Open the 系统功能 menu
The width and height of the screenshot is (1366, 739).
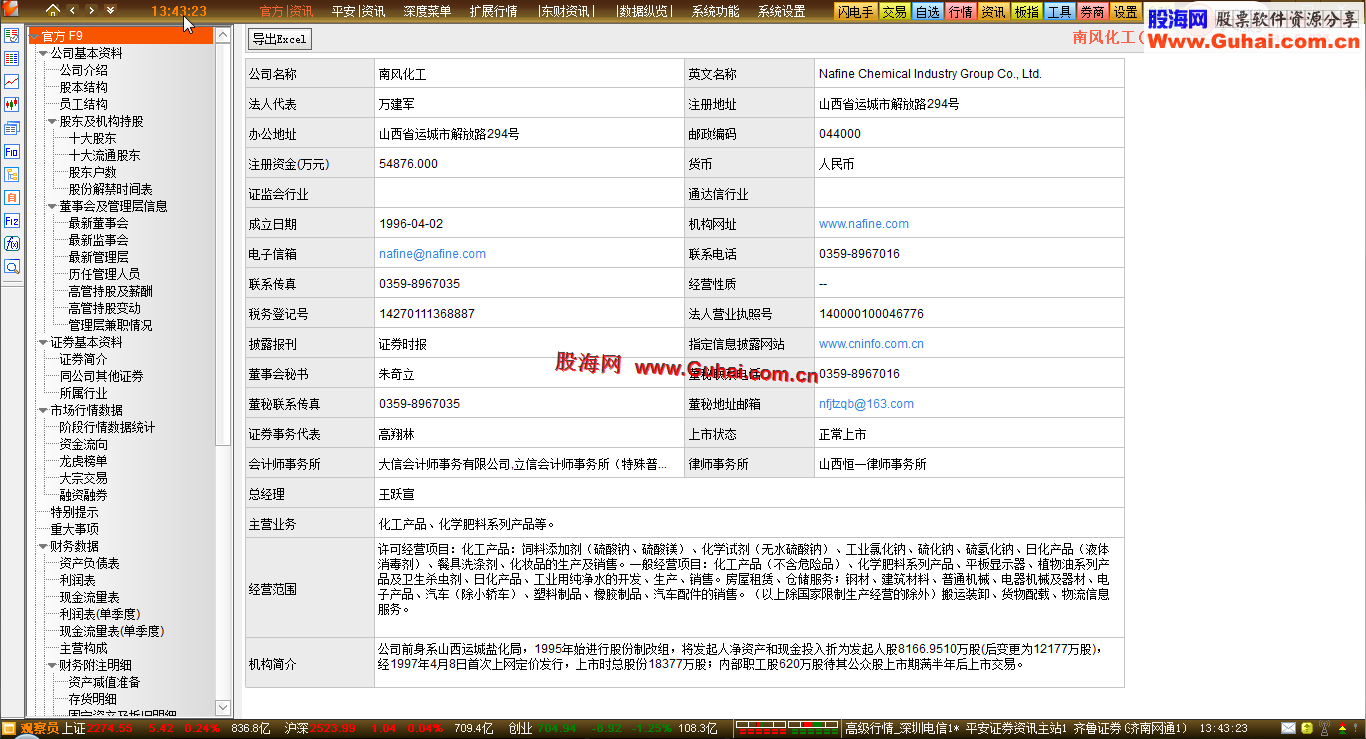point(716,12)
